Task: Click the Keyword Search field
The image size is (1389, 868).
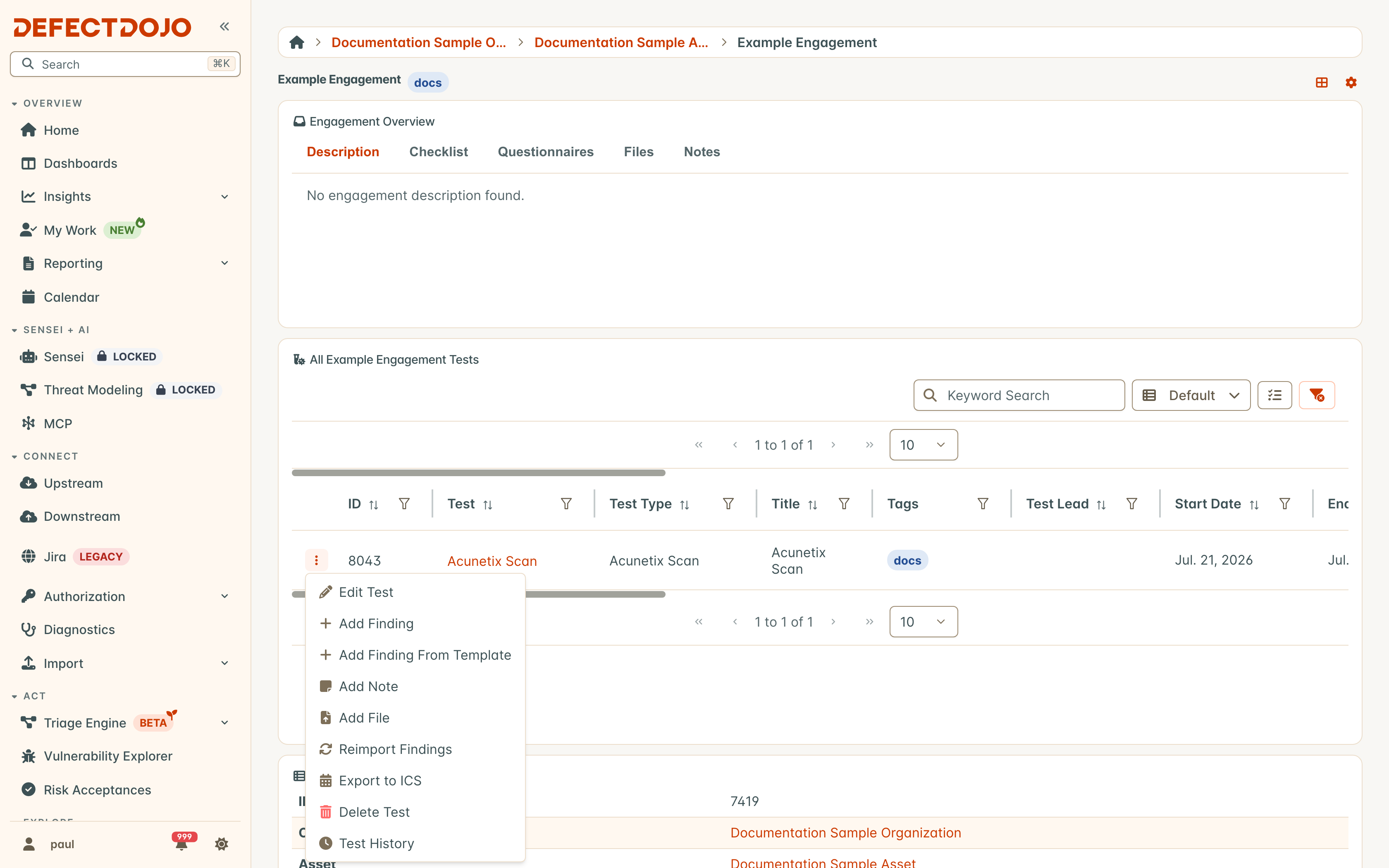Action: (1019, 395)
